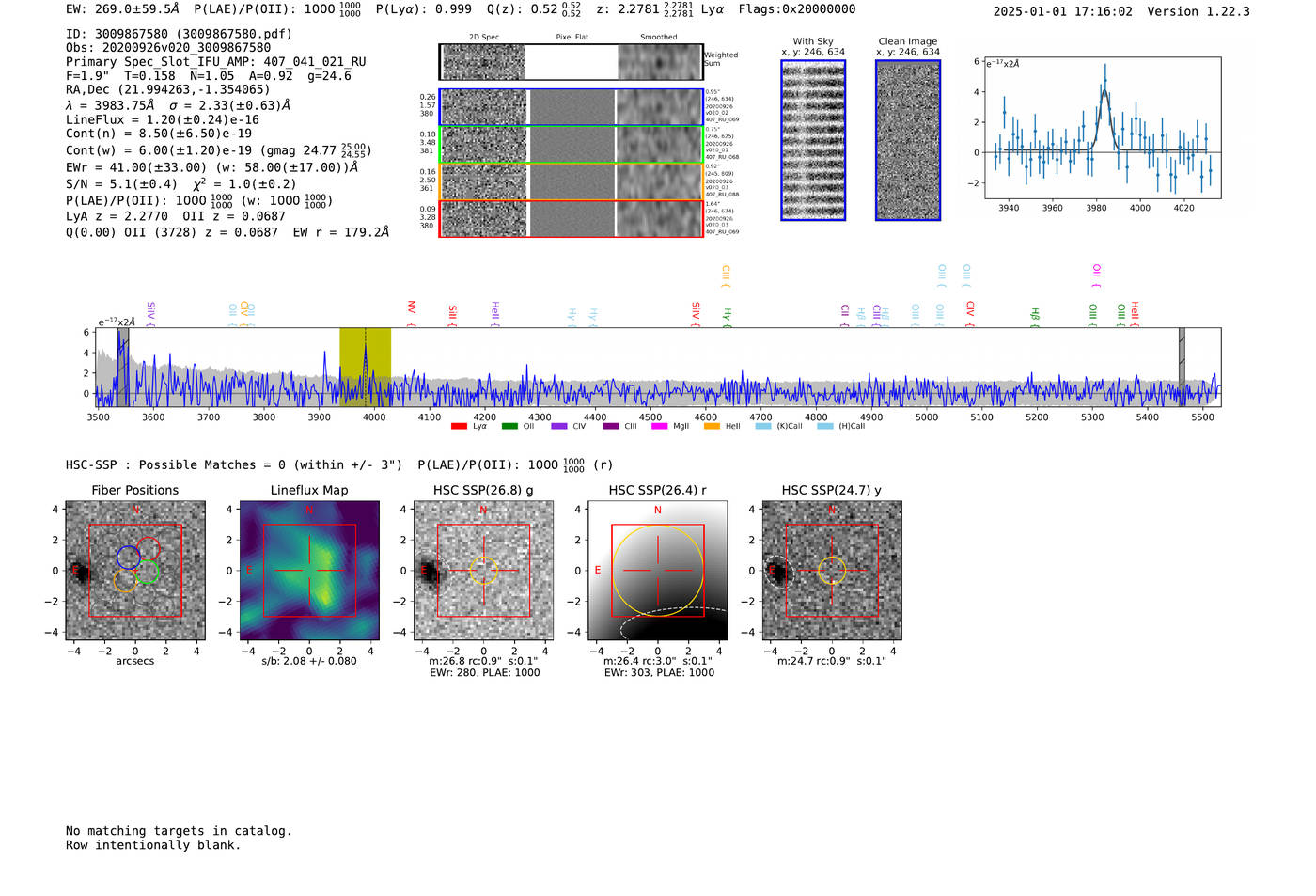
Task: Click the Gaussian emission-line fit plot
Action: click(x=1103, y=128)
